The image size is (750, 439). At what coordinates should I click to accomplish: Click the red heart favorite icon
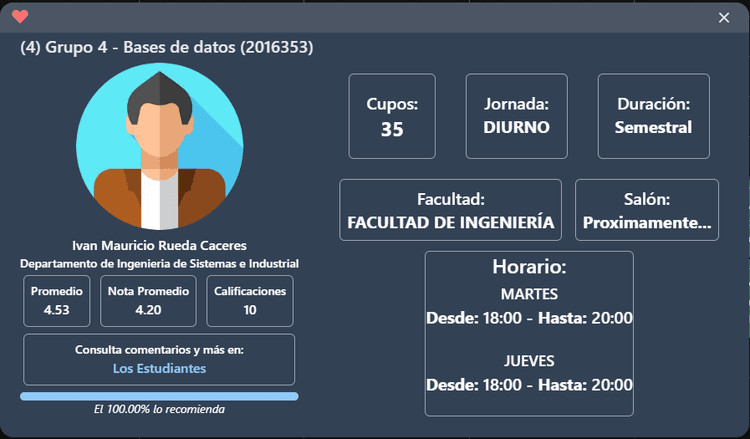pyautogui.click(x=20, y=16)
